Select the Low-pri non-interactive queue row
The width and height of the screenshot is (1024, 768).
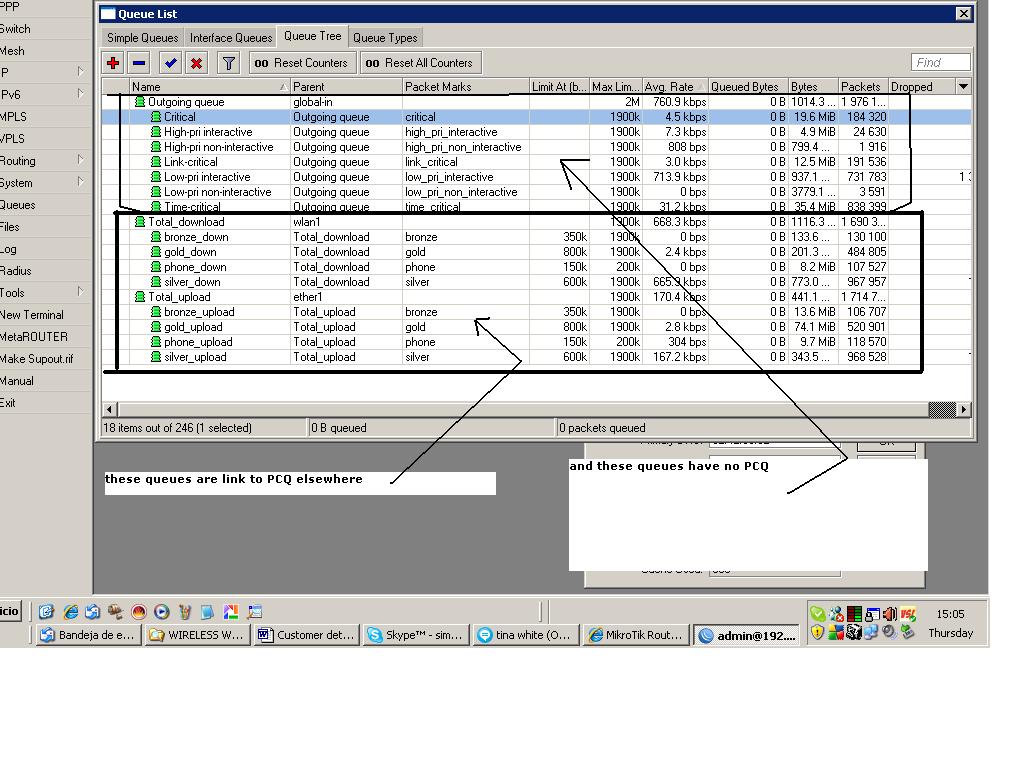point(537,192)
